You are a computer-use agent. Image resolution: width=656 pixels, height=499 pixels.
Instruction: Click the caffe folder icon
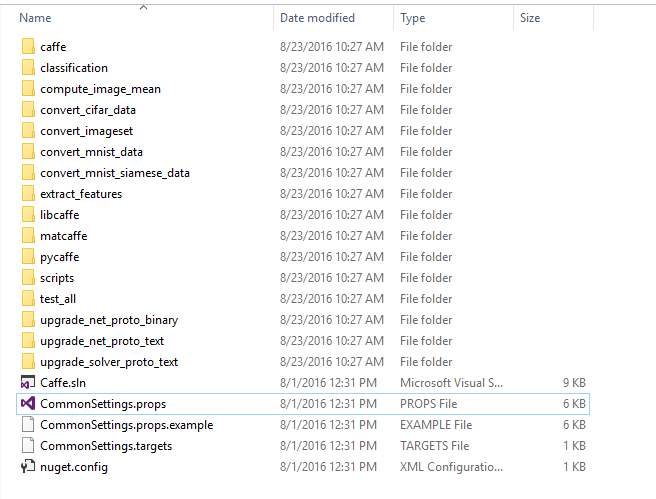click(28, 46)
